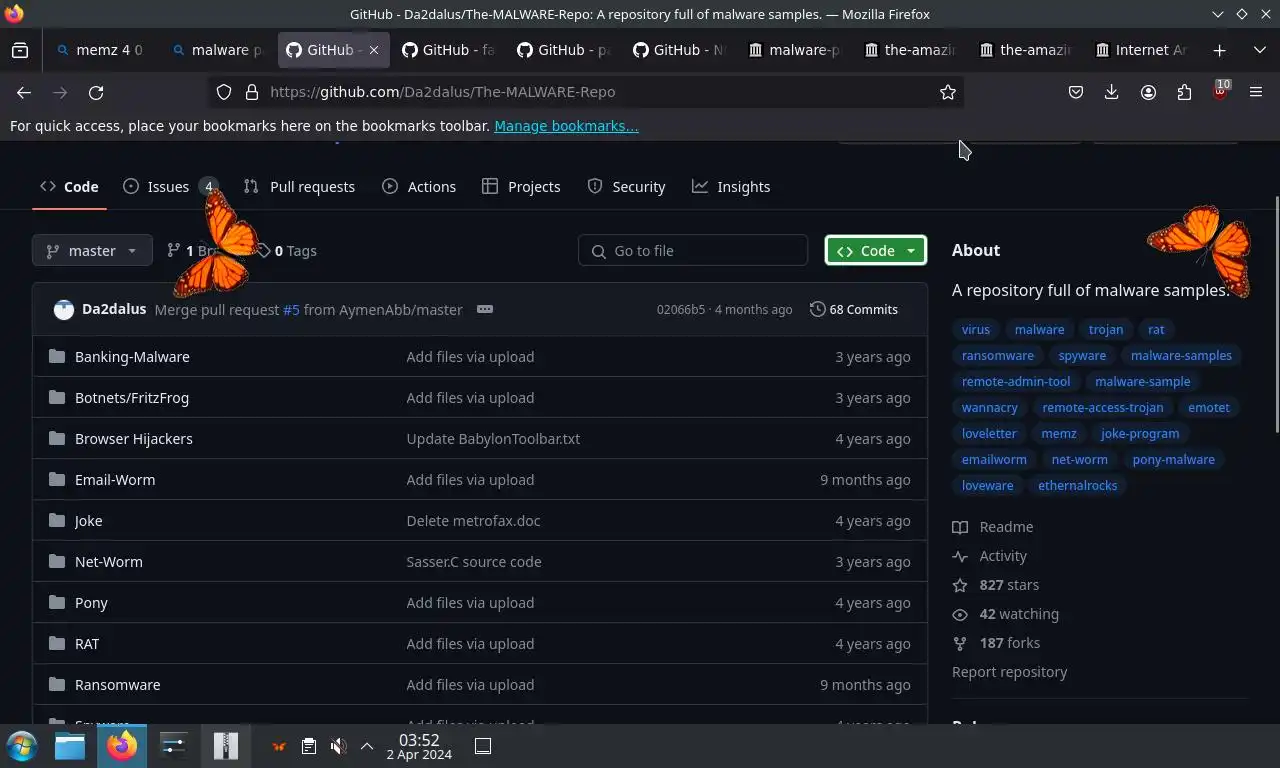Open the 68 Commits history
This screenshot has width=1280, height=768.
(x=854, y=309)
